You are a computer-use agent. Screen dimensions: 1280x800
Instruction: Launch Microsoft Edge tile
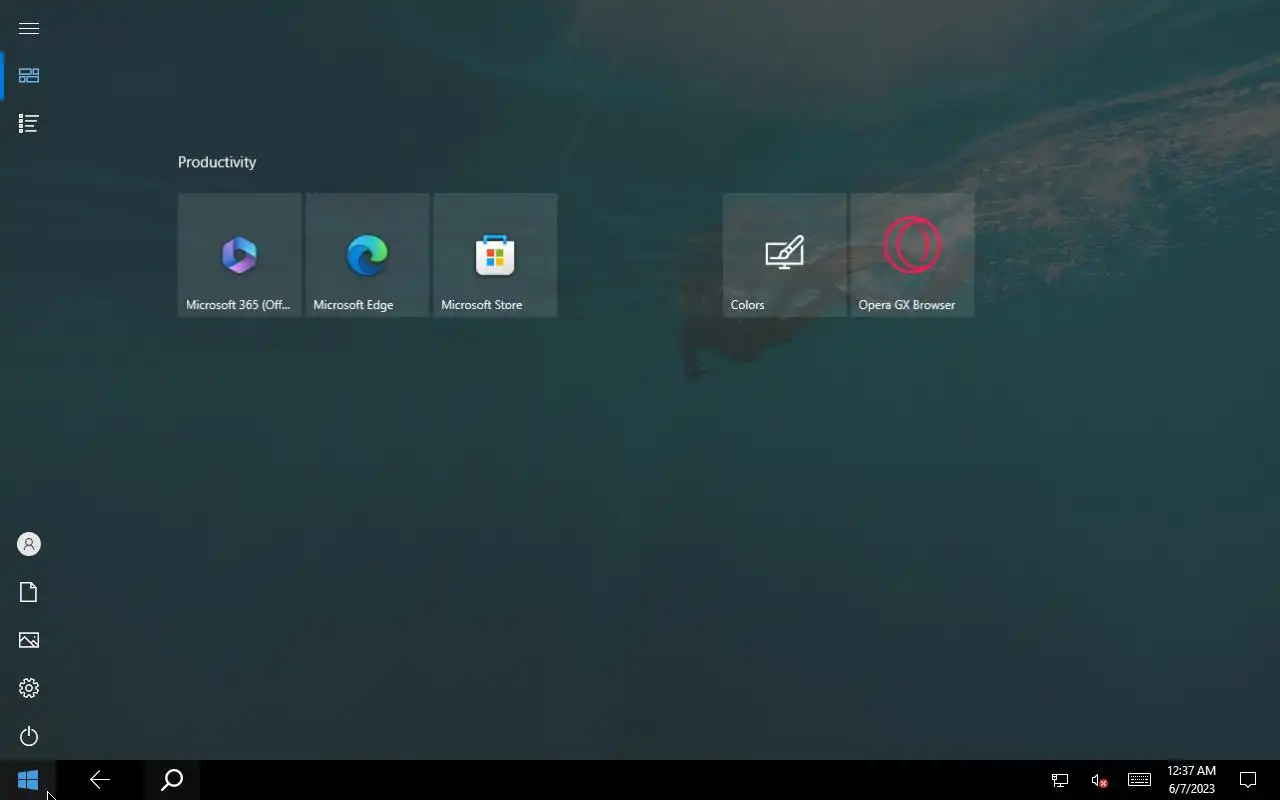368,255
